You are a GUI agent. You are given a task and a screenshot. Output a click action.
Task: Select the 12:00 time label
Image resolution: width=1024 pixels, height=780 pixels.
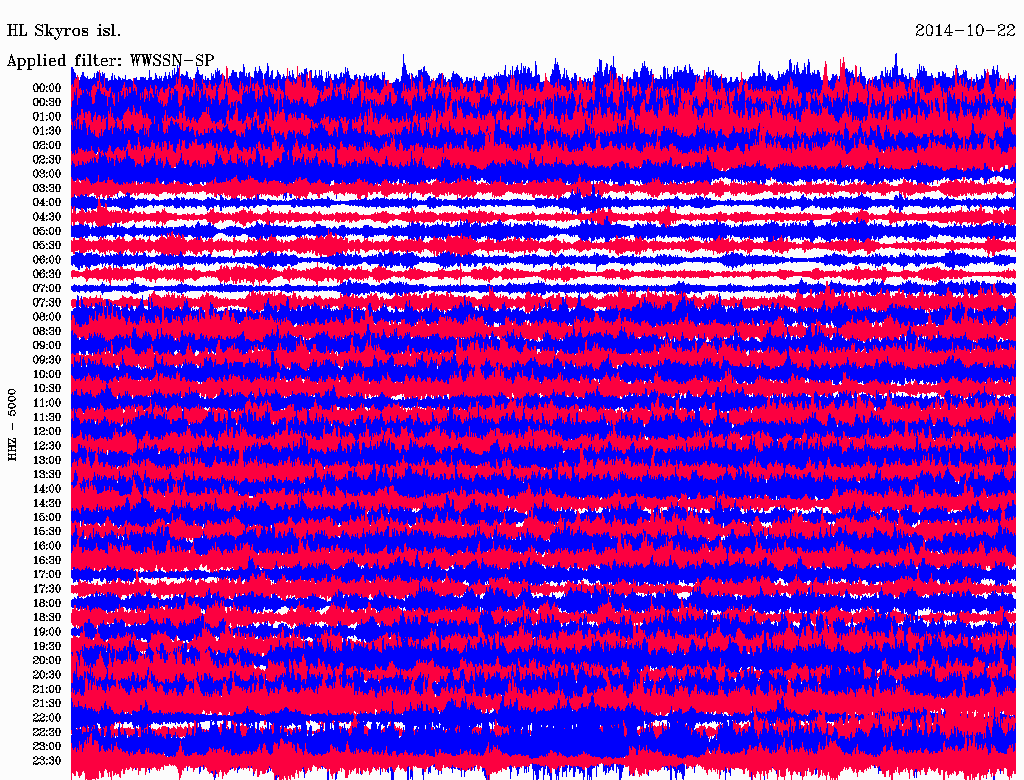coord(46,431)
